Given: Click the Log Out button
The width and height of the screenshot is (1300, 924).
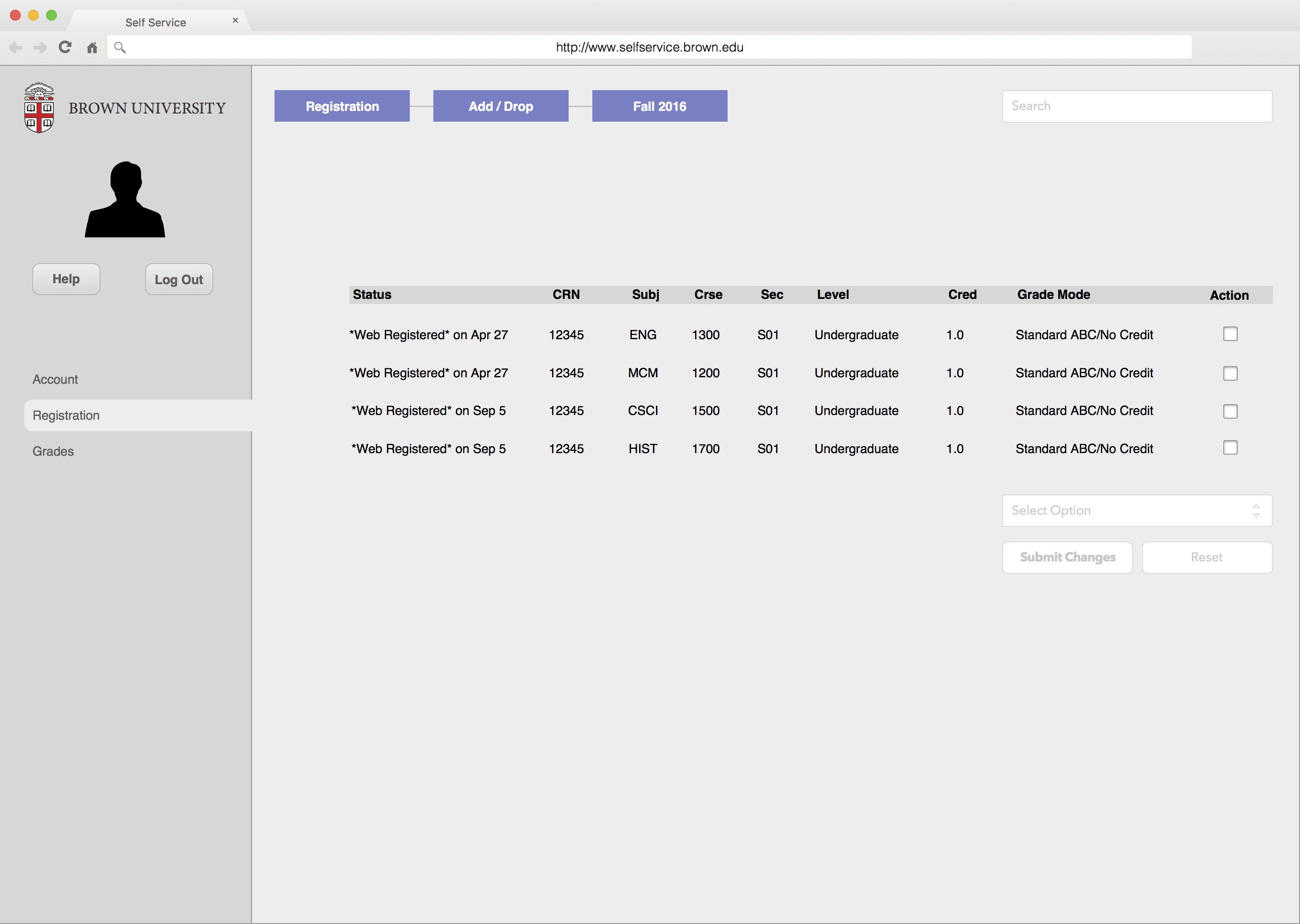Looking at the screenshot, I should (179, 279).
